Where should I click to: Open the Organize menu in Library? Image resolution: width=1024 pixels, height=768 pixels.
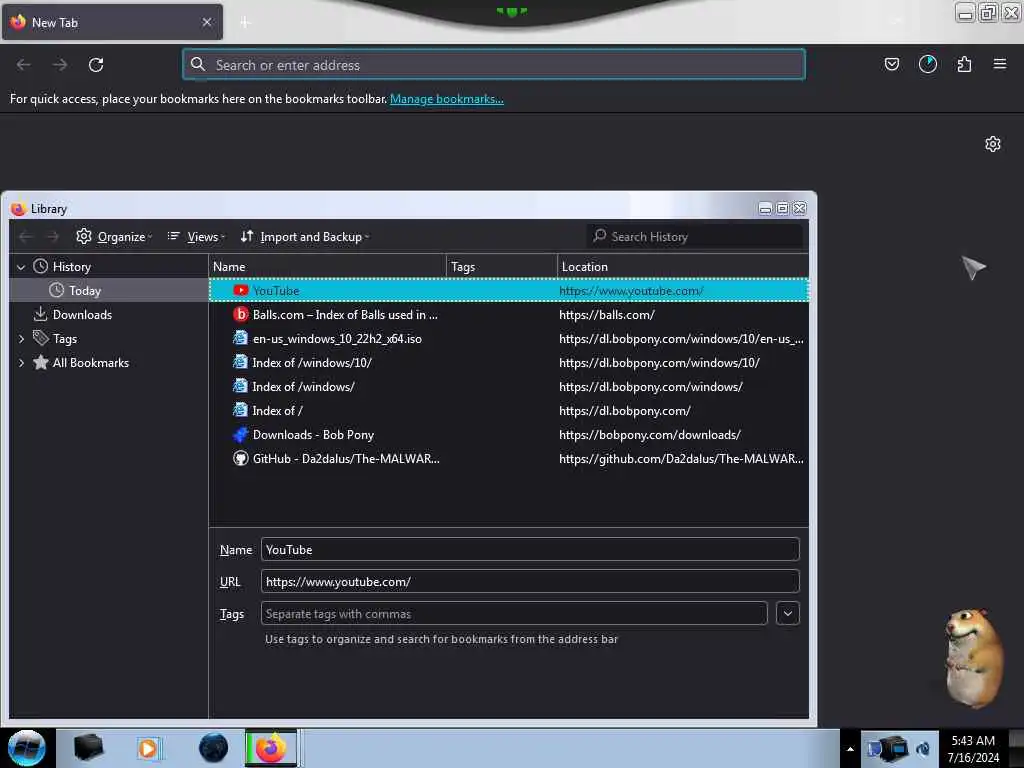tap(114, 236)
